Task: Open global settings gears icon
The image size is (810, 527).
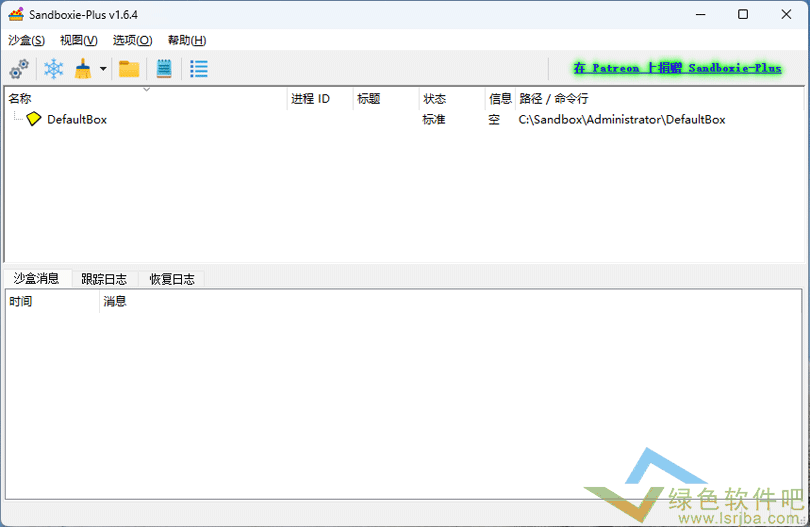Action: [x=20, y=69]
